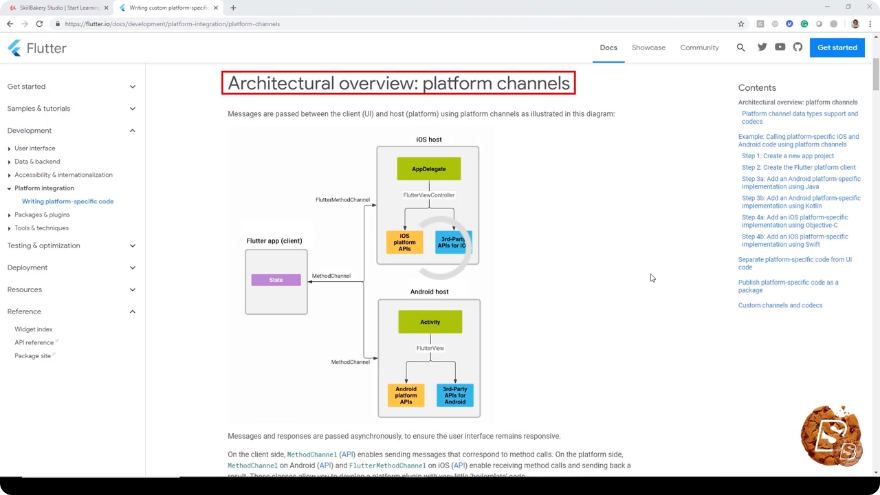Bookmark this page with the star icon
Image resolution: width=880 pixels, height=495 pixels.
[x=741, y=24]
